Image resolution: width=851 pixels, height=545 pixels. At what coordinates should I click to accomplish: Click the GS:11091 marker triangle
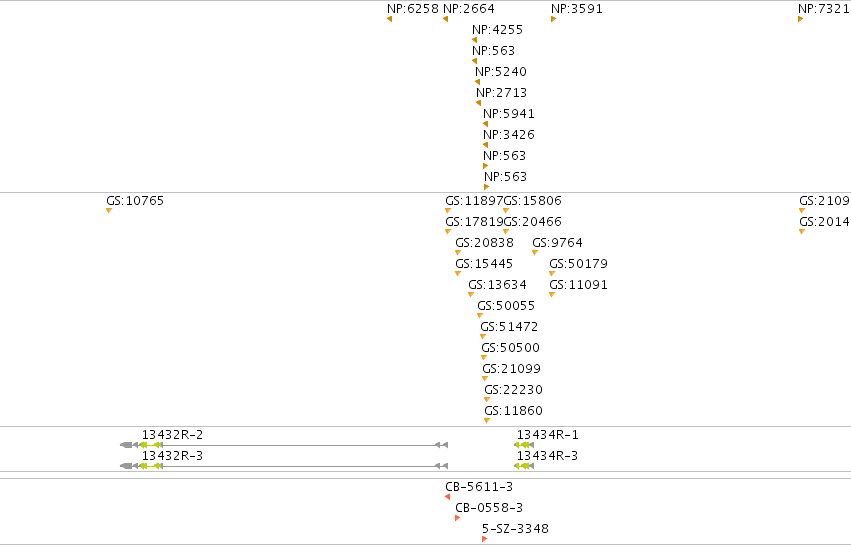[x=552, y=295]
